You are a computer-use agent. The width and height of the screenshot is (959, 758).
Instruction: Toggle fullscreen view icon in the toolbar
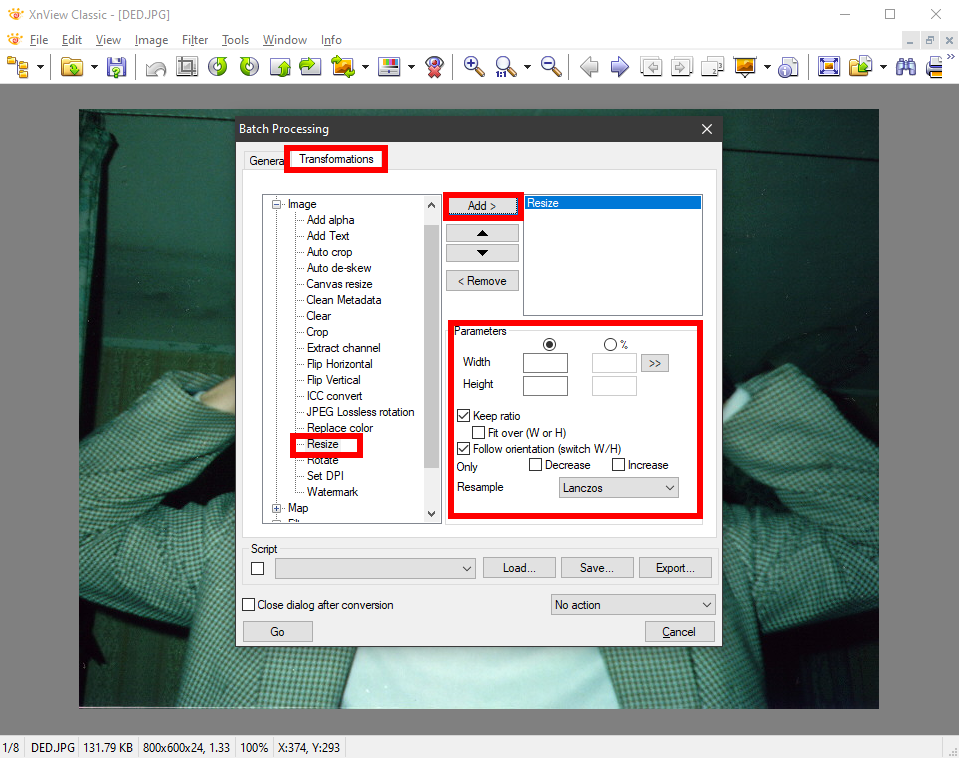[828, 67]
